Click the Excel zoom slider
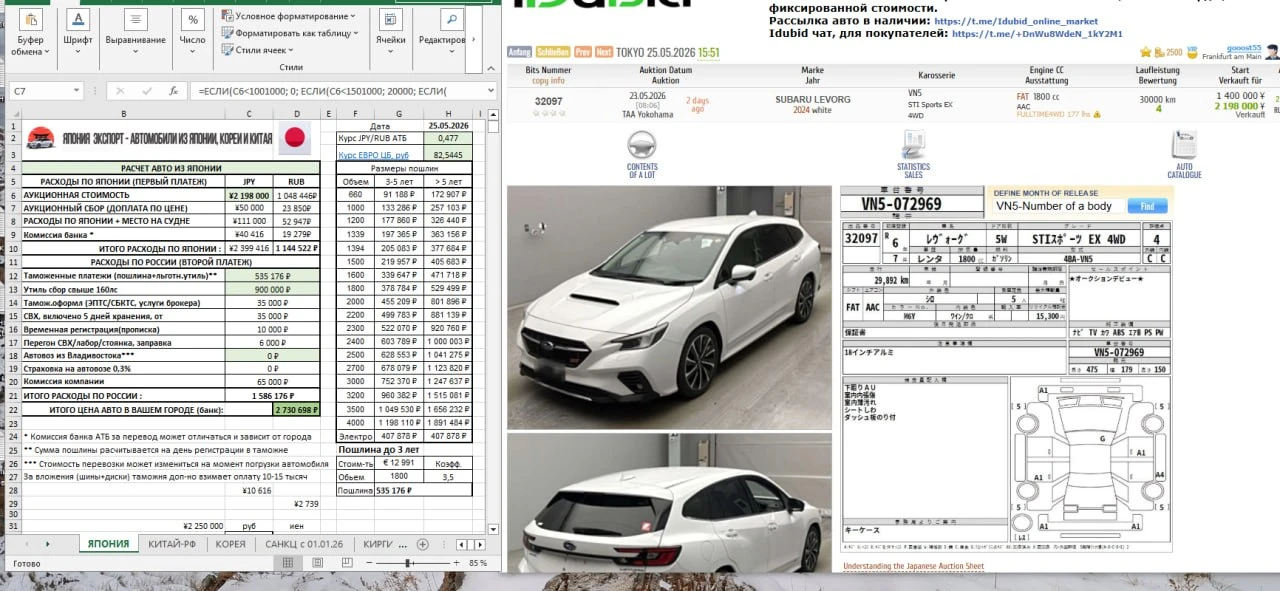 click(408, 564)
